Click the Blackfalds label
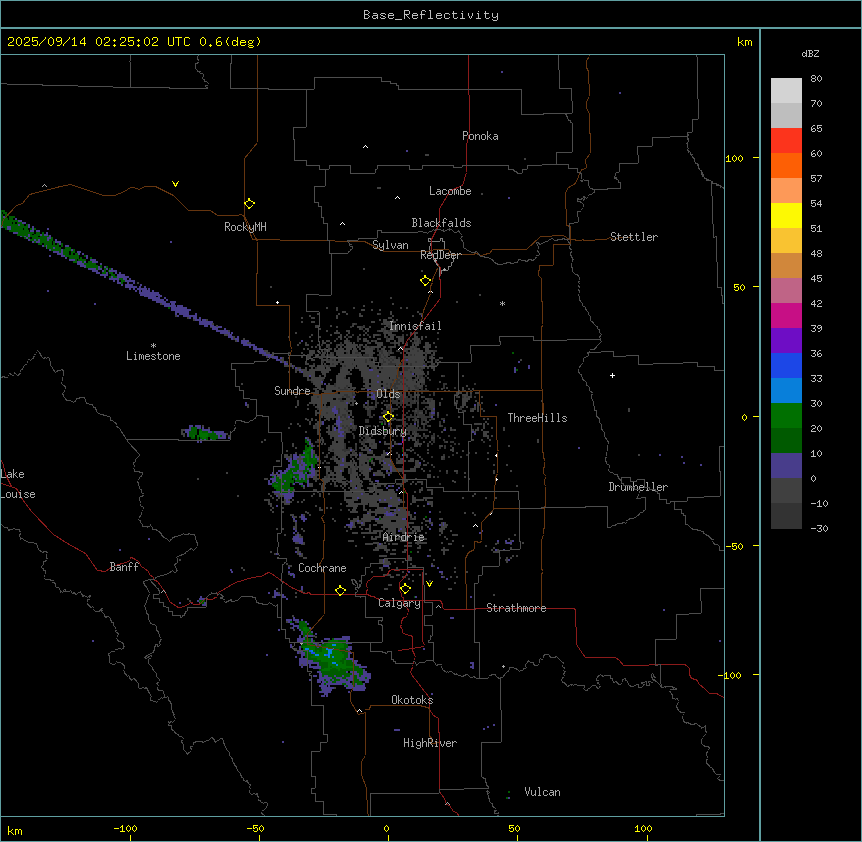862x842 pixels. coord(441,223)
